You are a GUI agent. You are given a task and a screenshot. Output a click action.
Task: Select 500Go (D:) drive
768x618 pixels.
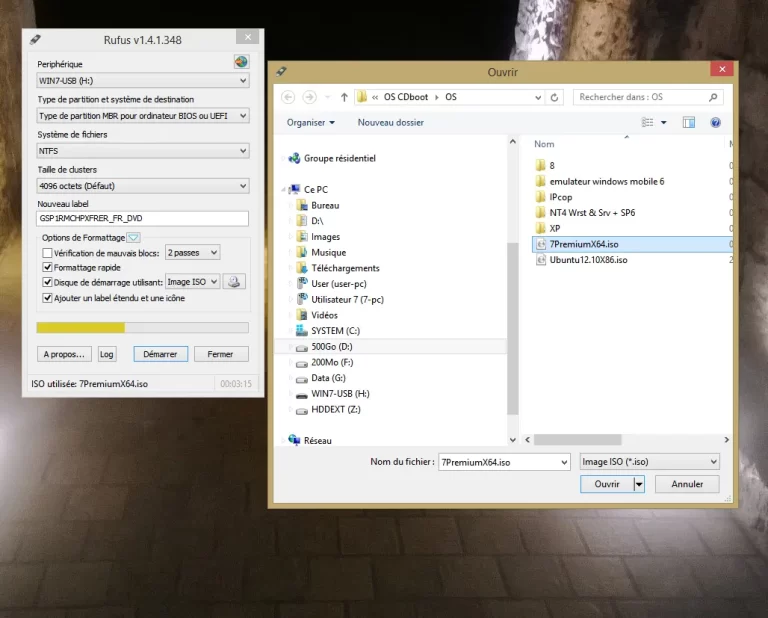[332, 346]
